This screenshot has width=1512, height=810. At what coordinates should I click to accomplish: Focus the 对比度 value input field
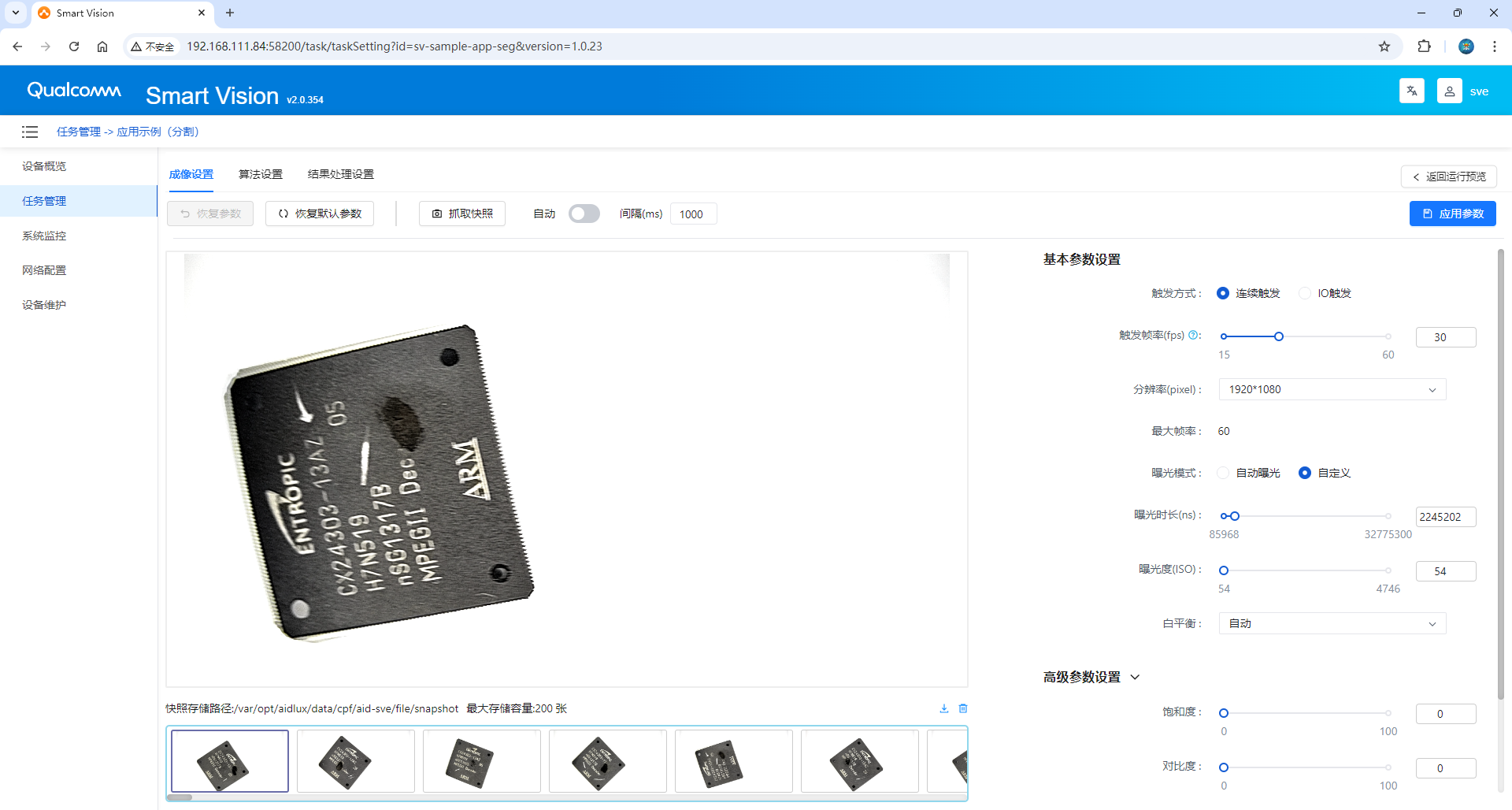(x=1446, y=768)
